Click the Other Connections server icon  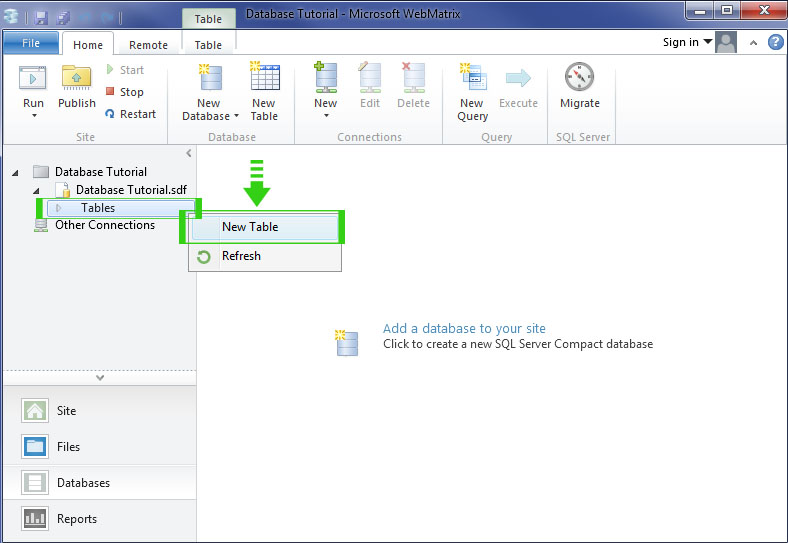[x=40, y=225]
